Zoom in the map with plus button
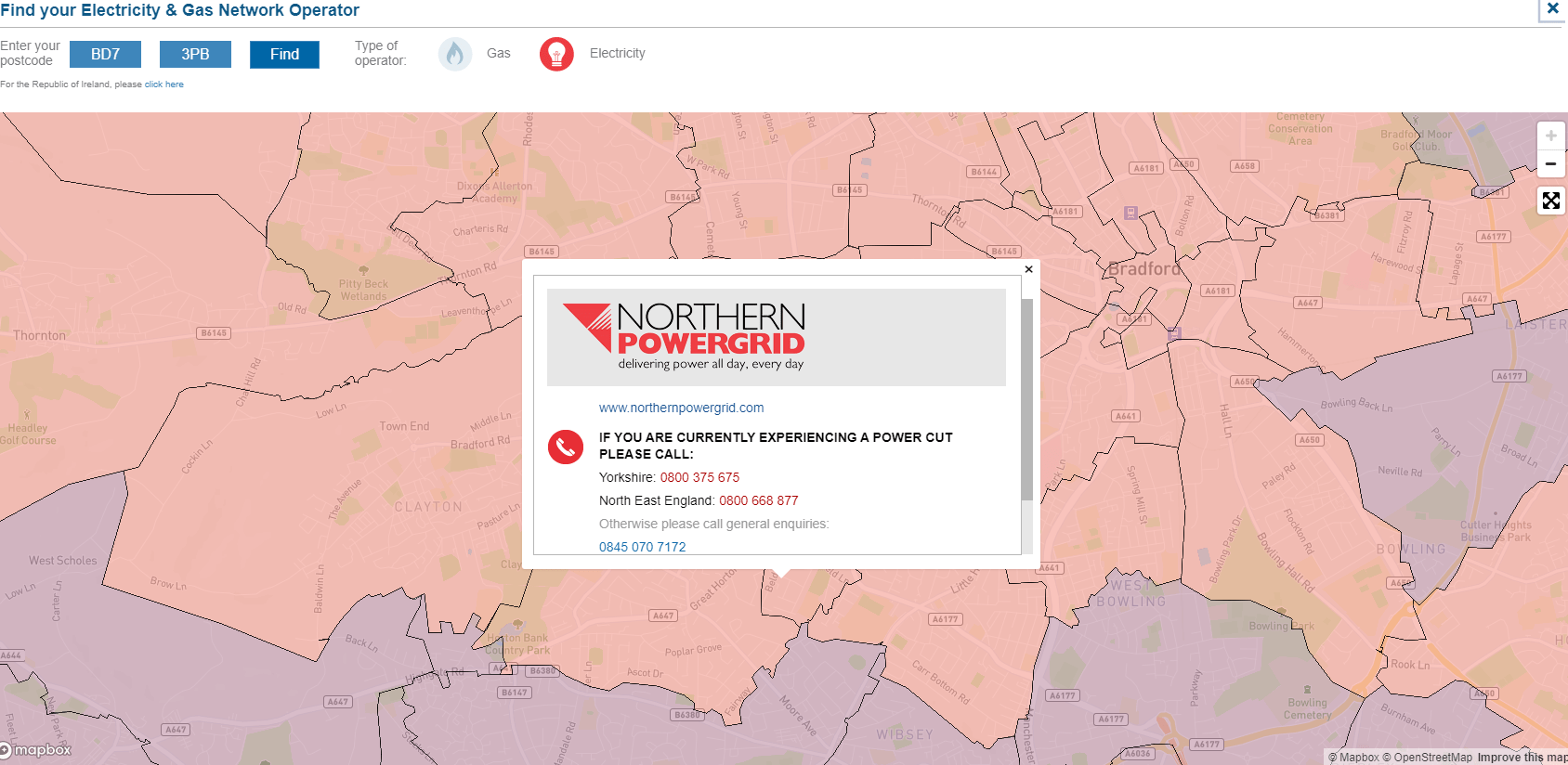This screenshot has height=765, width=1568. point(1550,136)
